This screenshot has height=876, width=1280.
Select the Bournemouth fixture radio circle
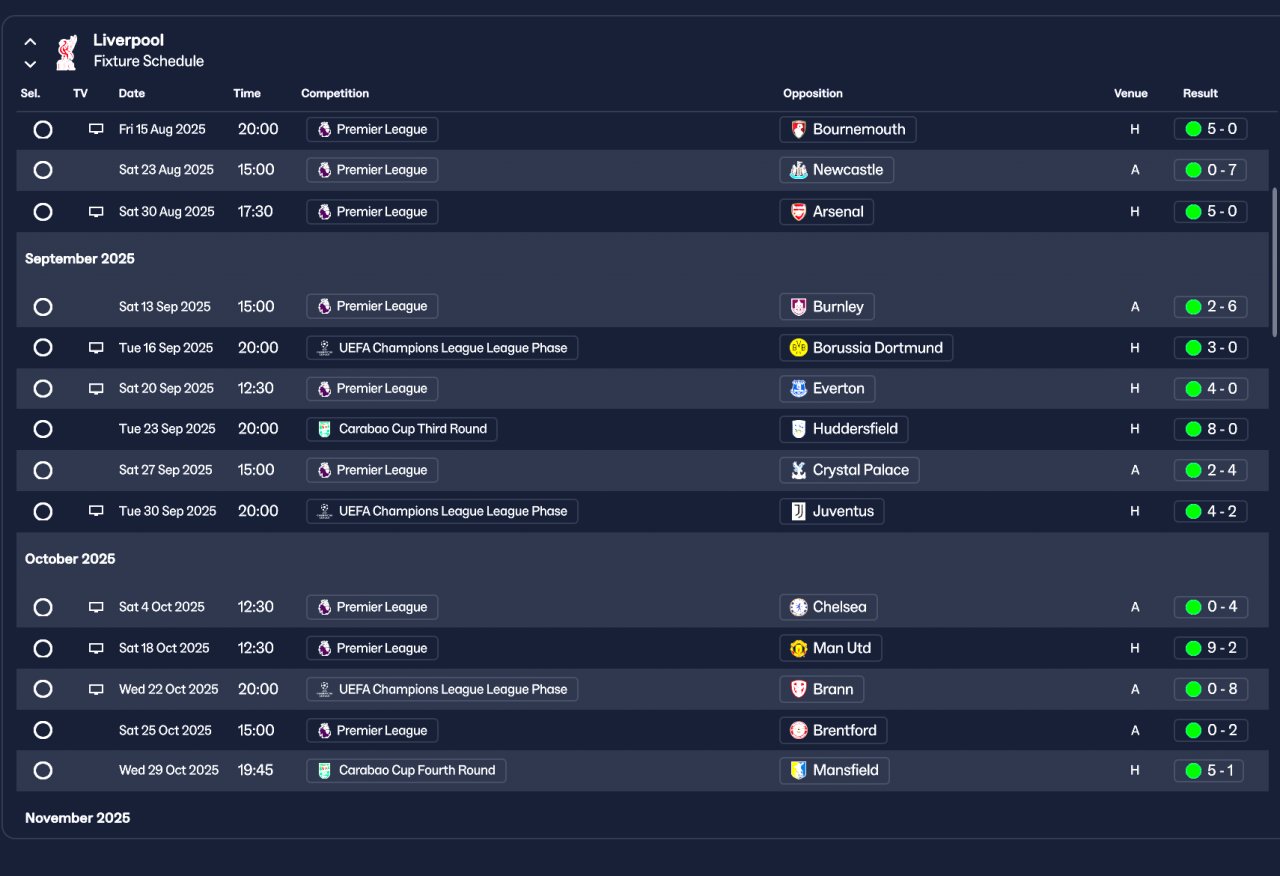(43, 129)
